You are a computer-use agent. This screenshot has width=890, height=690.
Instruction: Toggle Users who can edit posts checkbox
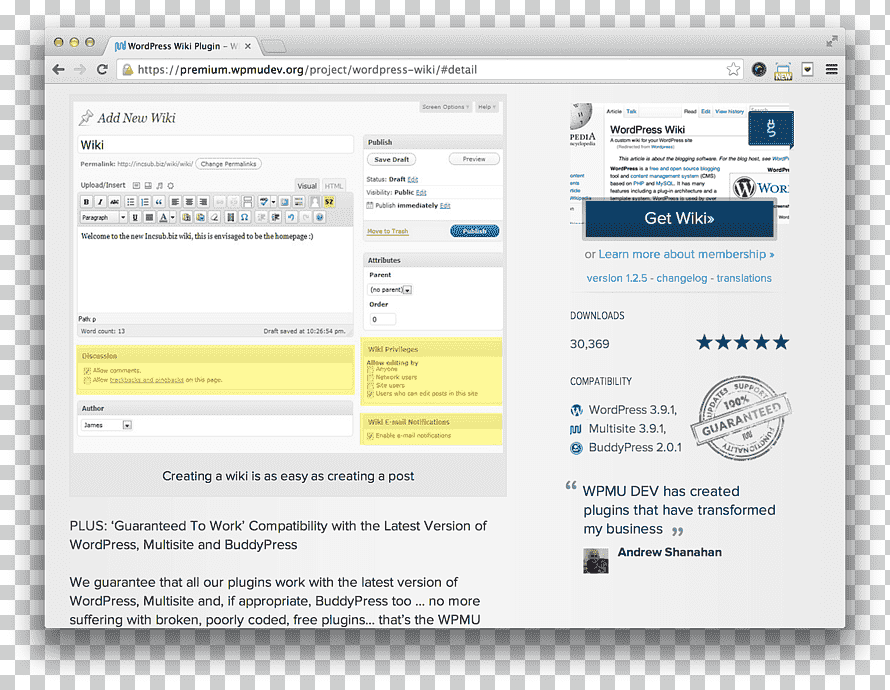point(370,393)
